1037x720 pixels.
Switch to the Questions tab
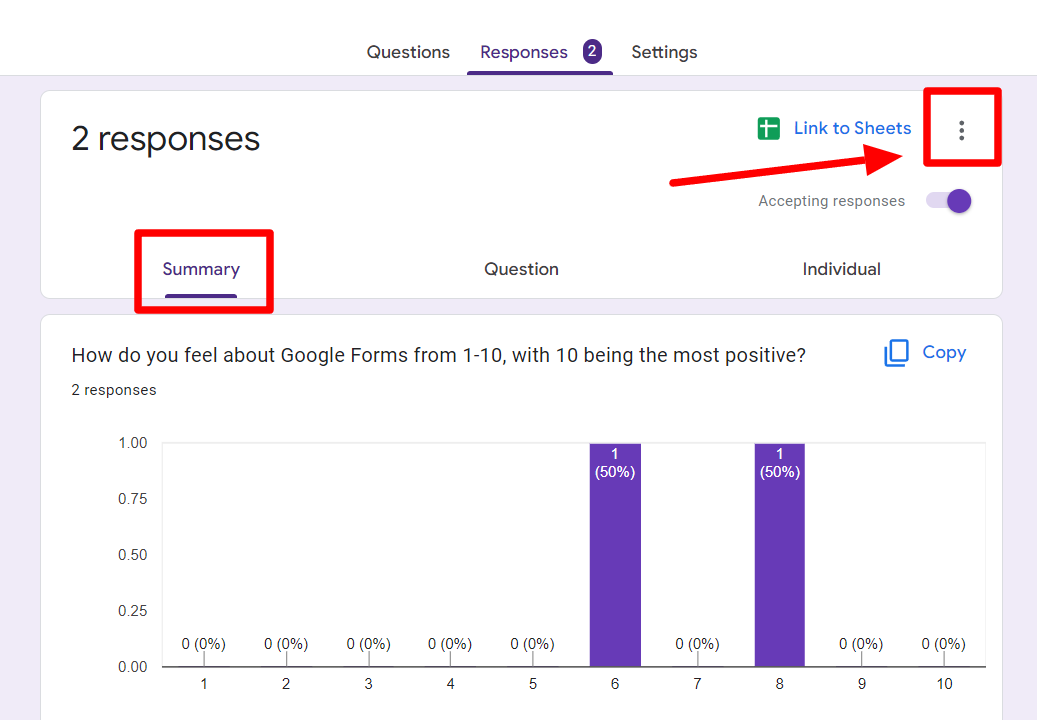(x=408, y=52)
